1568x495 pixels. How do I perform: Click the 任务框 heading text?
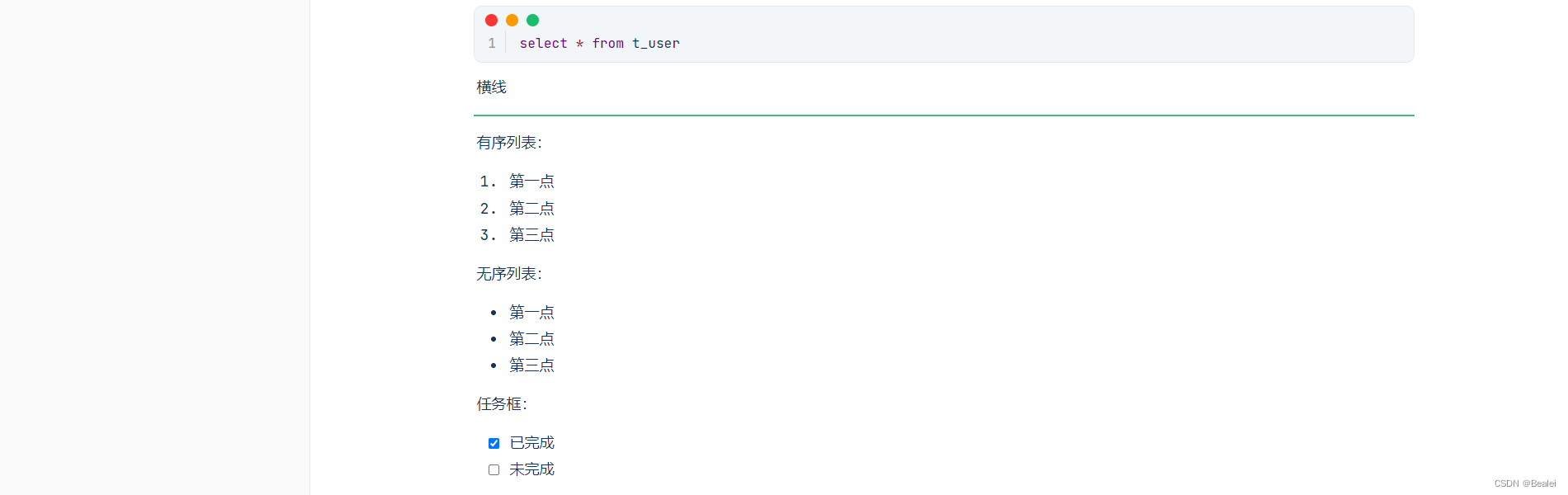(x=501, y=403)
